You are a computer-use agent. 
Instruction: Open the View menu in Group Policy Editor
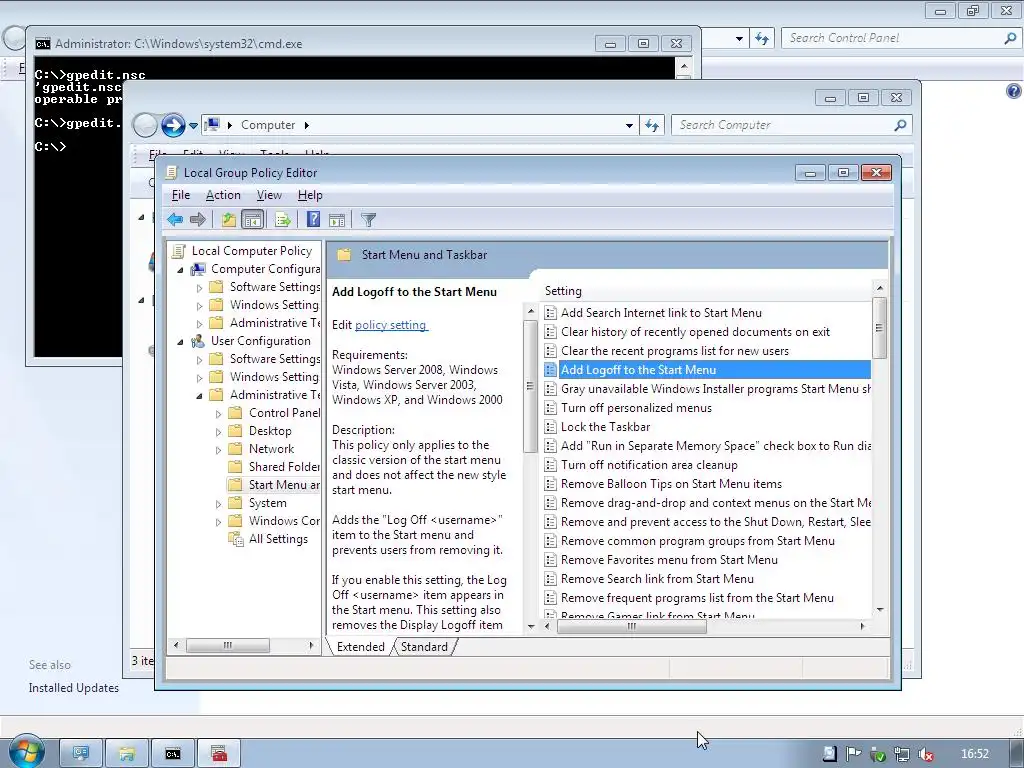click(269, 195)
